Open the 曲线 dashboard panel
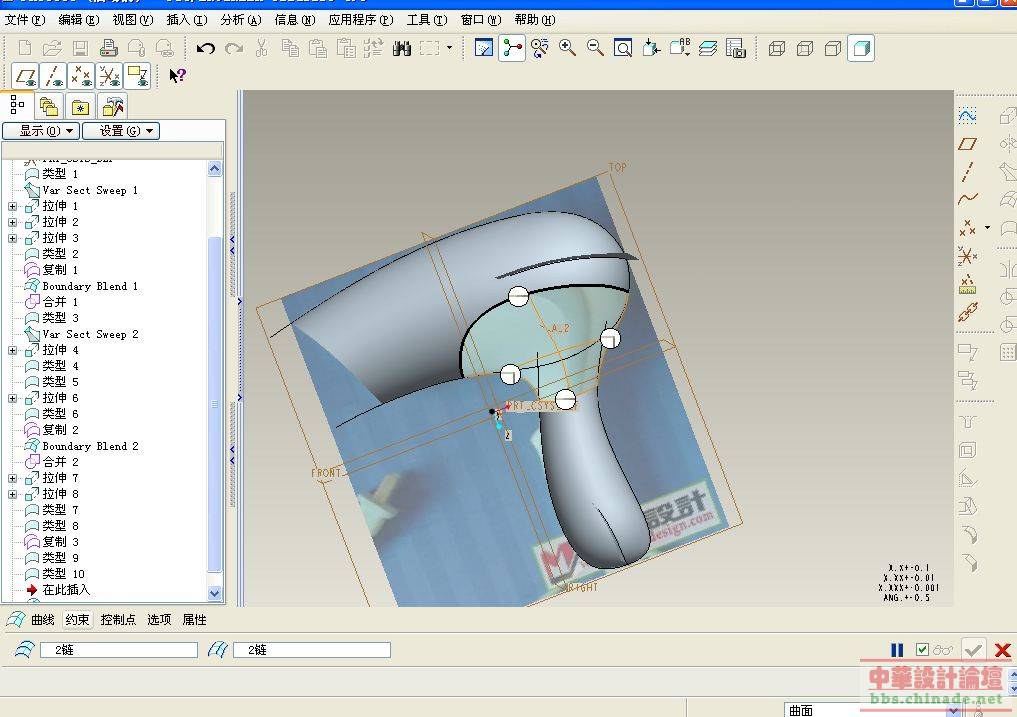The width and height of the screenshot is (1017, 717). [43, 620]
